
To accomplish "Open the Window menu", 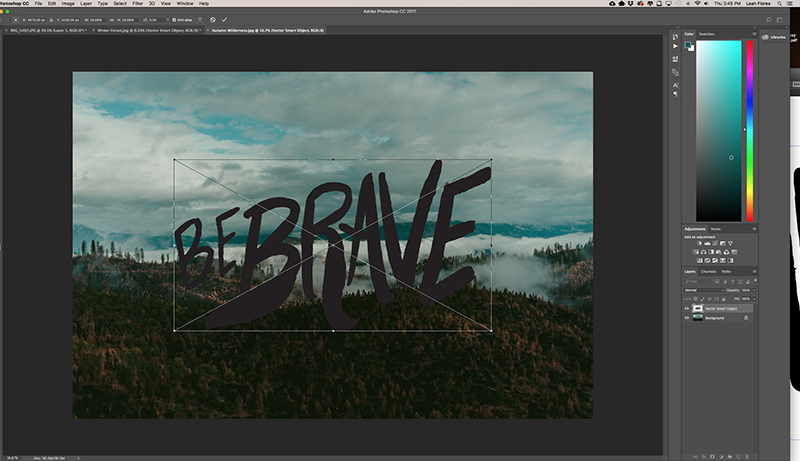I will [x=185, y=3].
